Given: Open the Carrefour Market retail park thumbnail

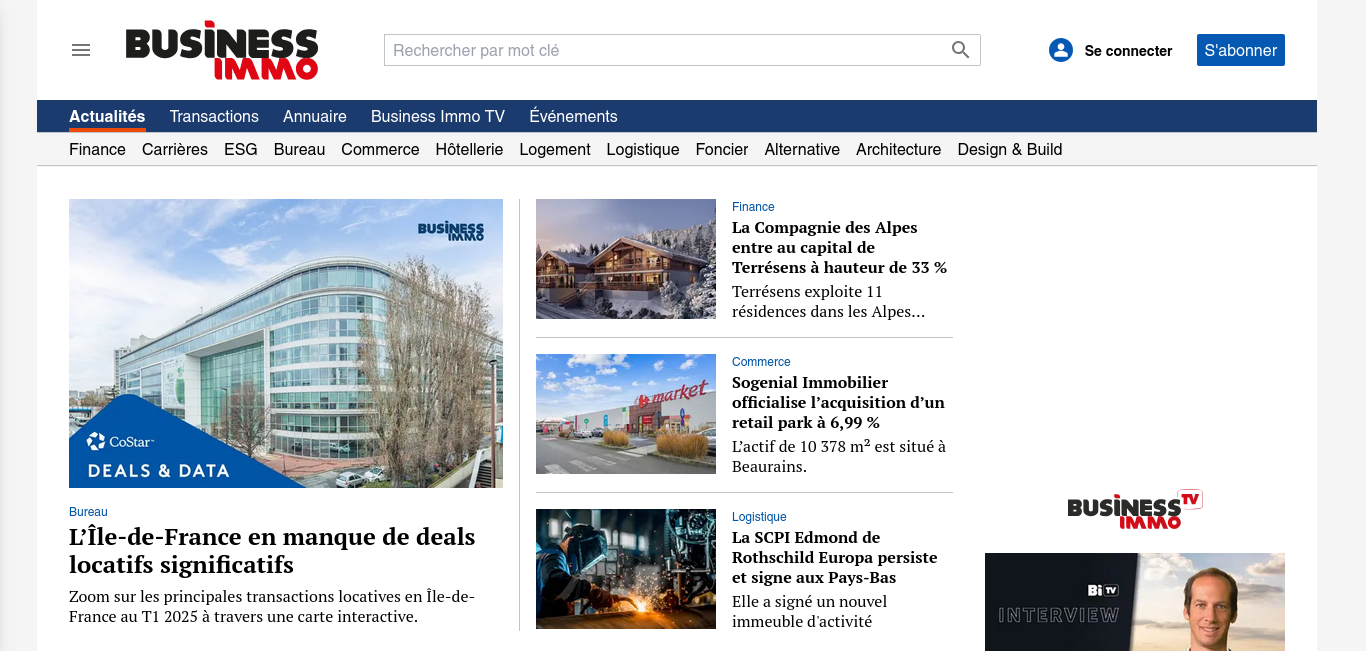Looking at the screenshot, I should pyautogui.click(x=626, y=414).
